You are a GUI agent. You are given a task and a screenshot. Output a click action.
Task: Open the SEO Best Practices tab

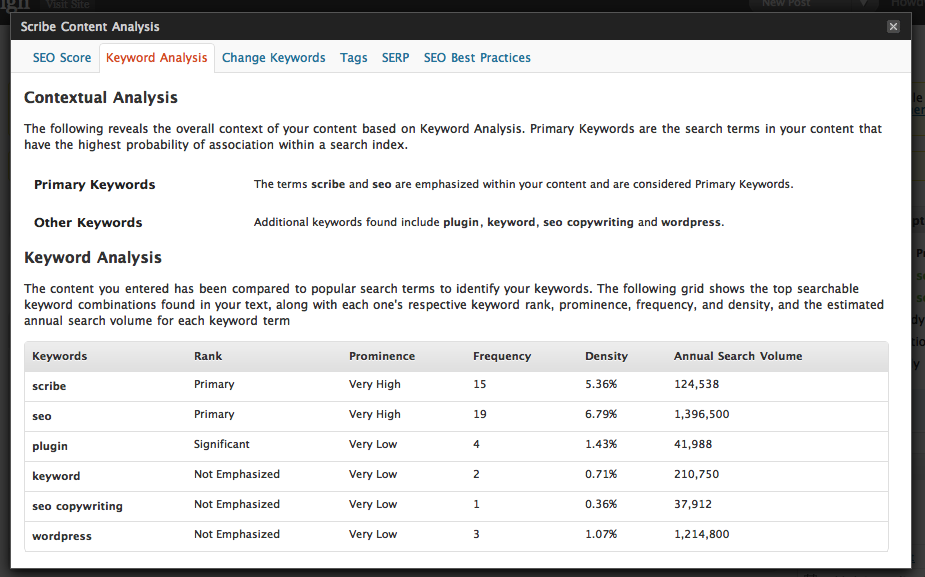477,58
